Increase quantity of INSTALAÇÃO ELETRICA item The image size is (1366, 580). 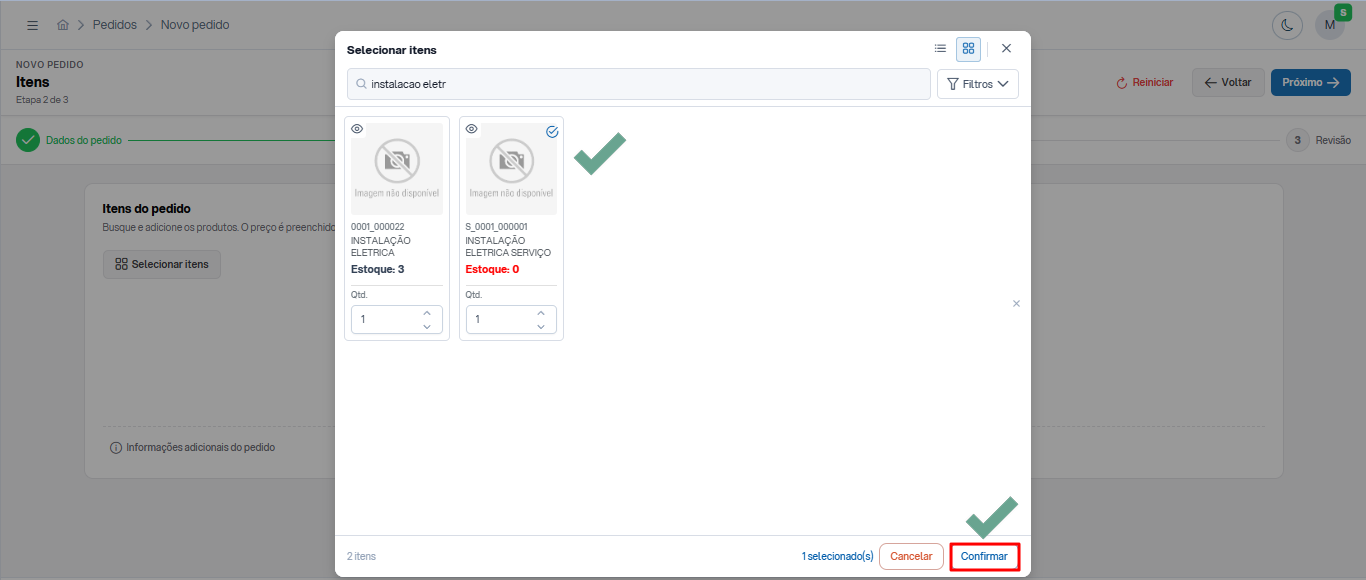pos(427,313)
